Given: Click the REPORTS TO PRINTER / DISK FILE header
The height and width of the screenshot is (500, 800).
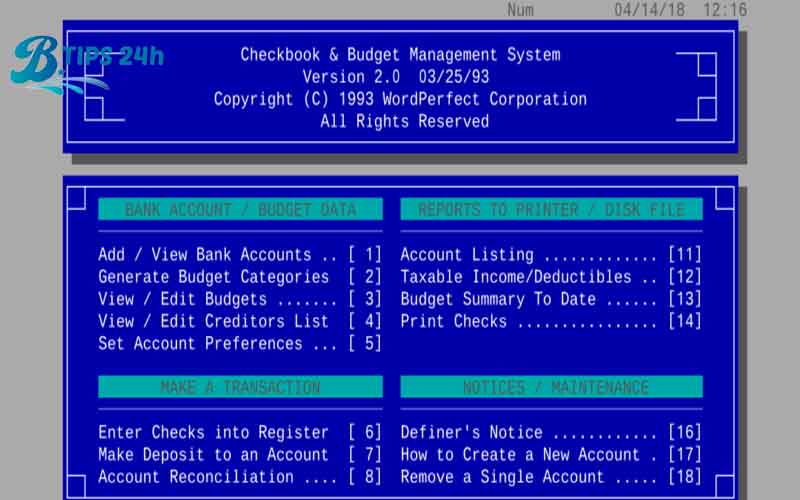Looking at the screenshot, I should click(552, 209).
